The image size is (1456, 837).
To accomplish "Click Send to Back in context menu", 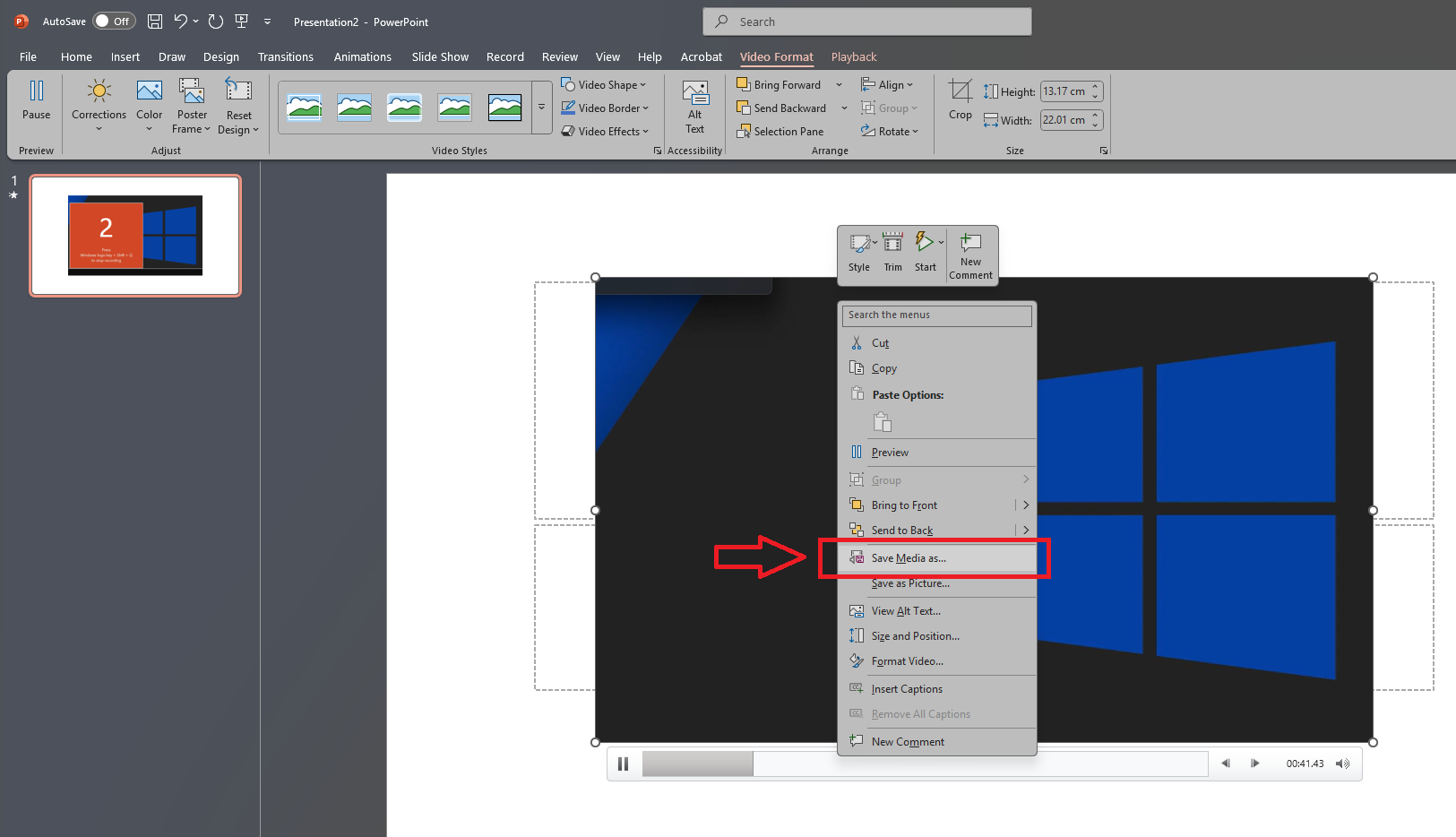I will tap(901, 530).
